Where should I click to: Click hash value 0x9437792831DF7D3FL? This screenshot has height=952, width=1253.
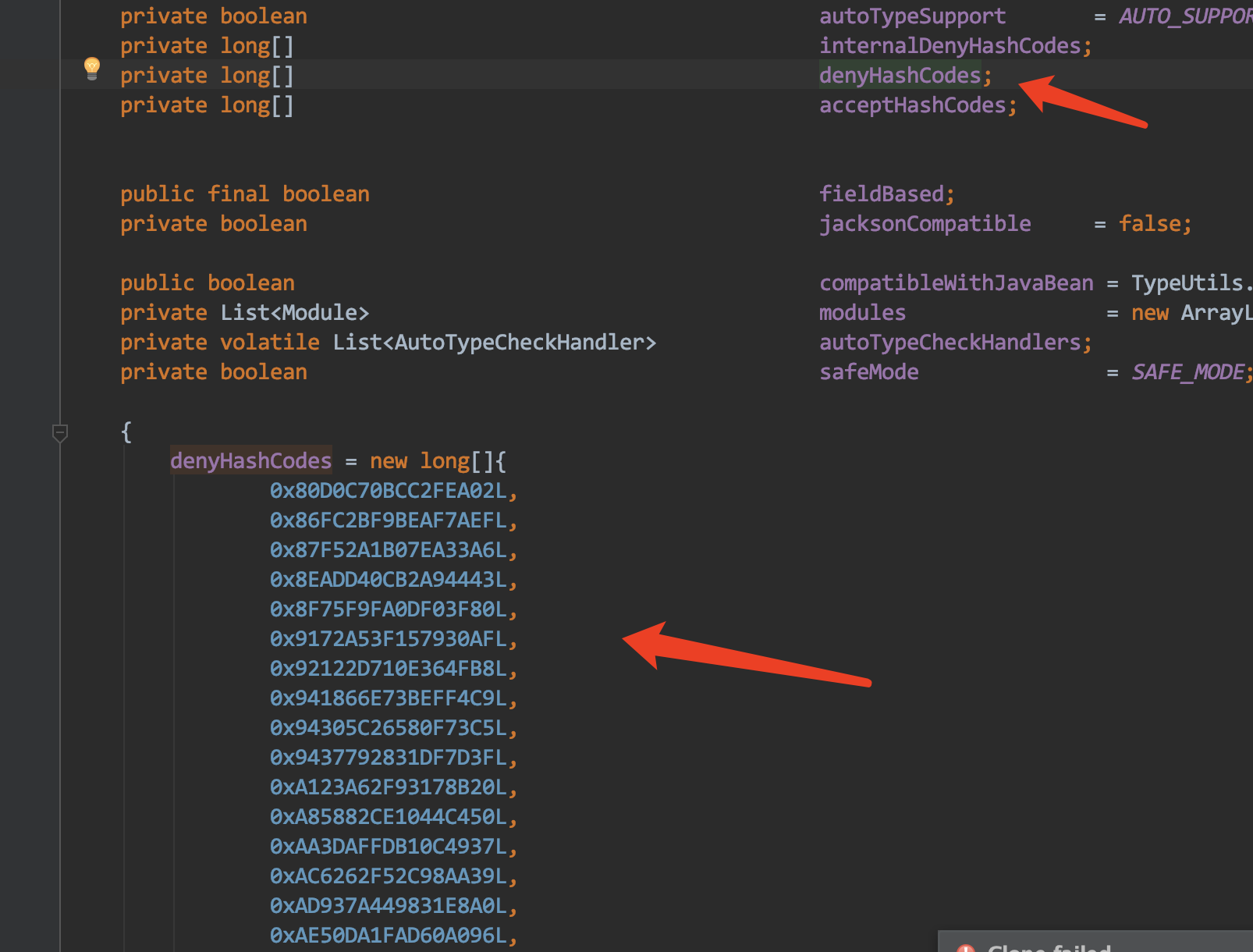pos(388,758)
